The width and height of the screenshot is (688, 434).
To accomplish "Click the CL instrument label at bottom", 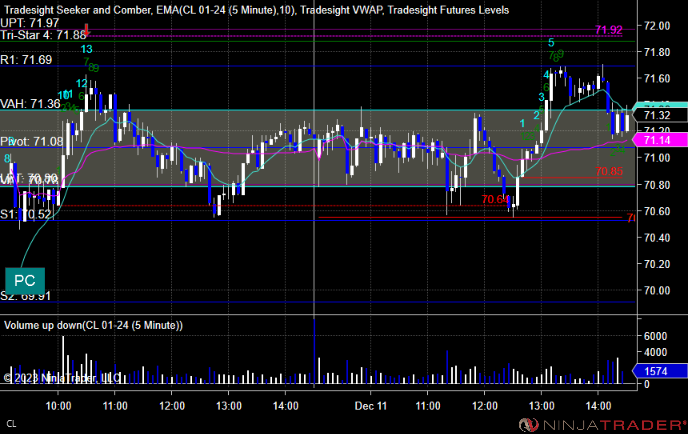I will pos(11,424).
